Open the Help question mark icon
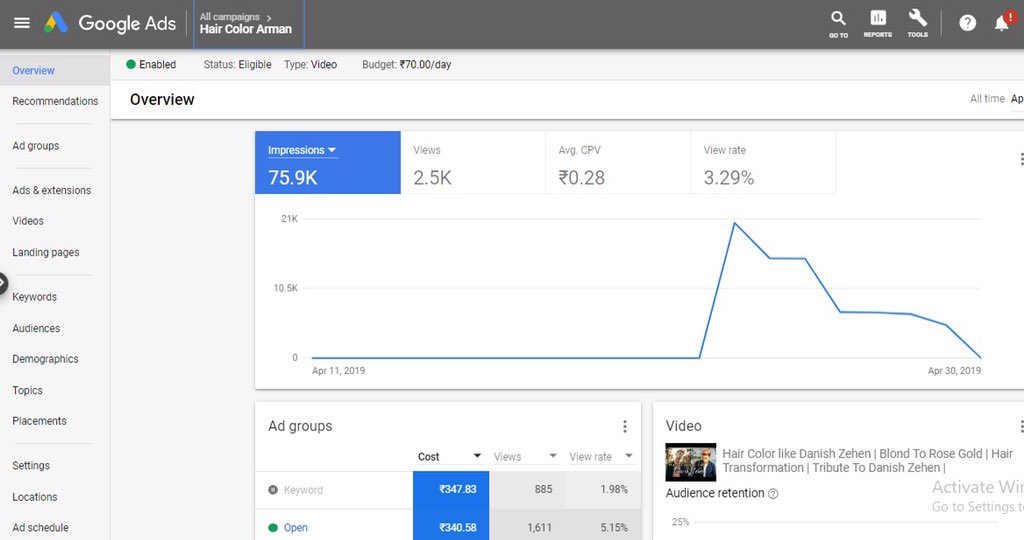The height and width of the screenshot is (540, 1024). pyautogui.click(x=967, y=24)
